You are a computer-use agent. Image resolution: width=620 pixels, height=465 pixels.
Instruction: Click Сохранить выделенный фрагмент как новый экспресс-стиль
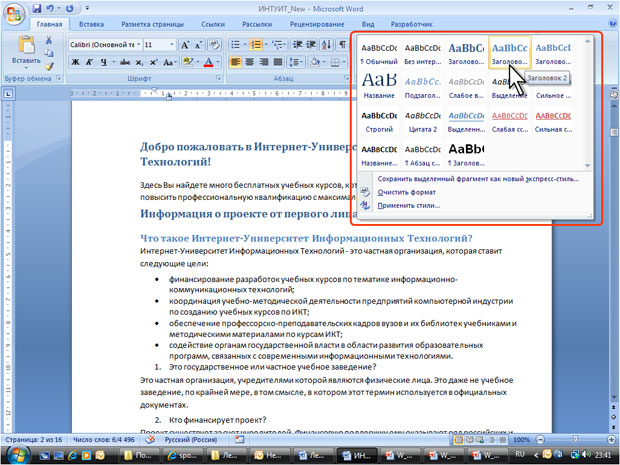[x=478, y=179]
